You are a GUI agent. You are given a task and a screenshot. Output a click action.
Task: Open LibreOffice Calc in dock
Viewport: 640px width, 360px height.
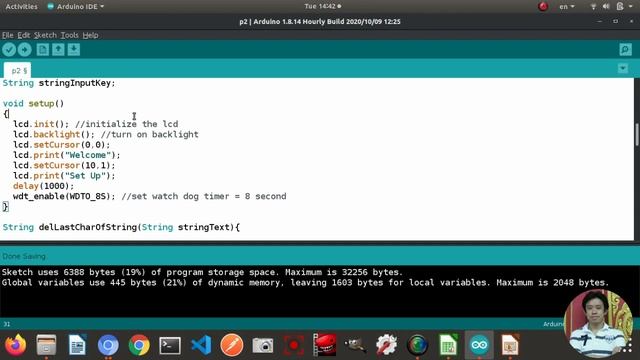[x=448, y=345]
